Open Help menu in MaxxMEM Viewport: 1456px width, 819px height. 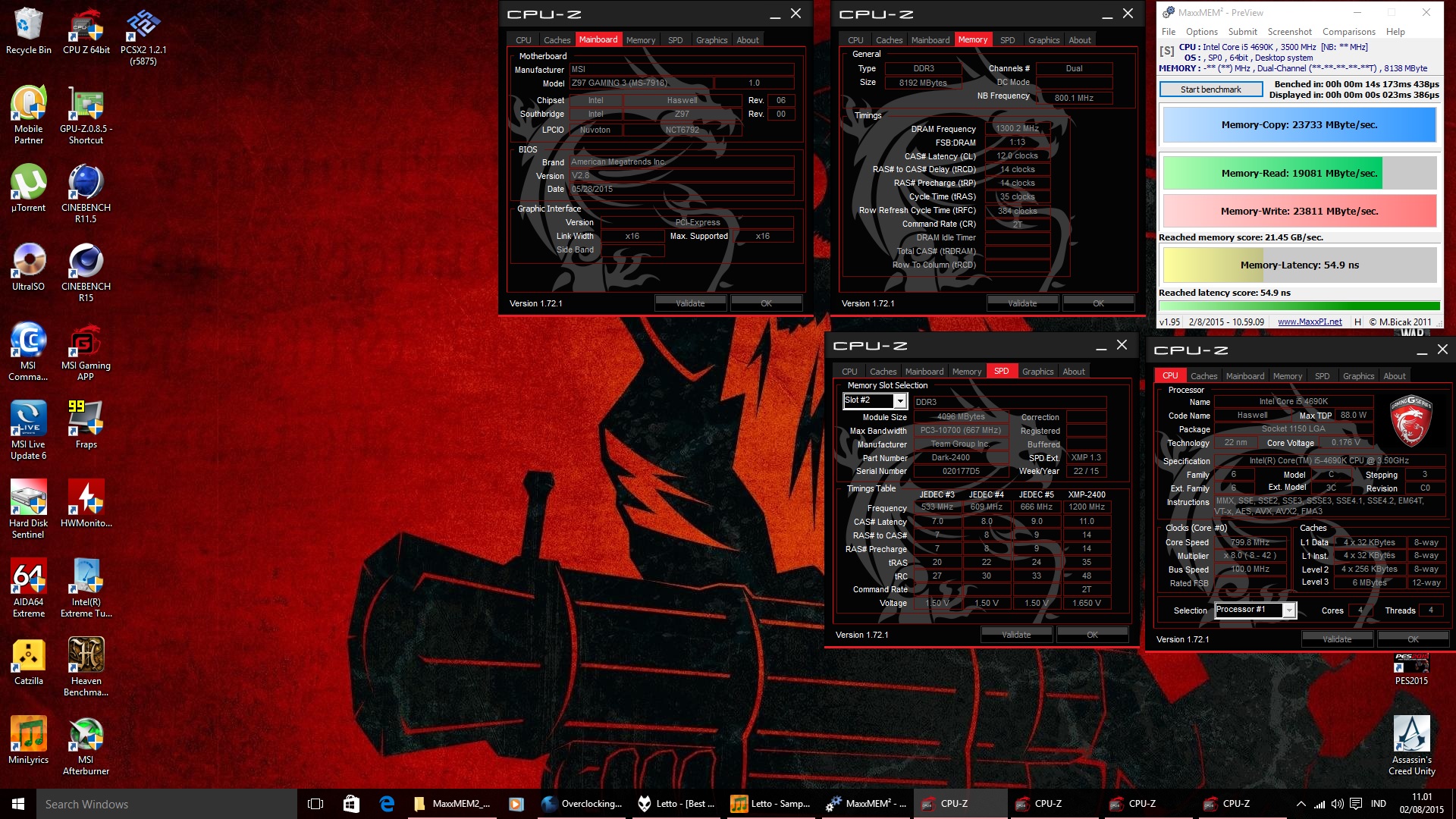tap(1395, 32)
